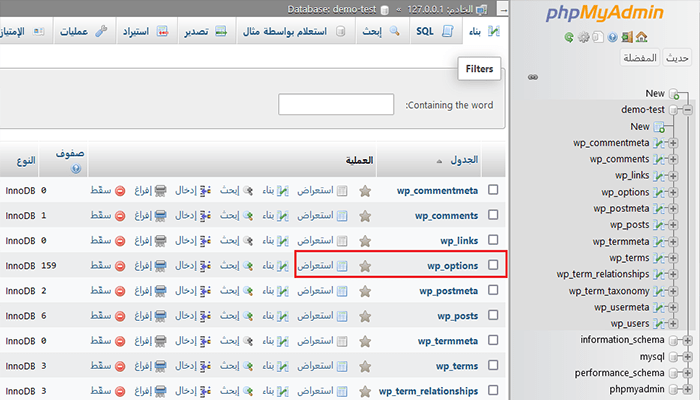Tick the wp_term_relationships row checkbox
This screenshot has width=700, height=400.
tap(493, 390)
